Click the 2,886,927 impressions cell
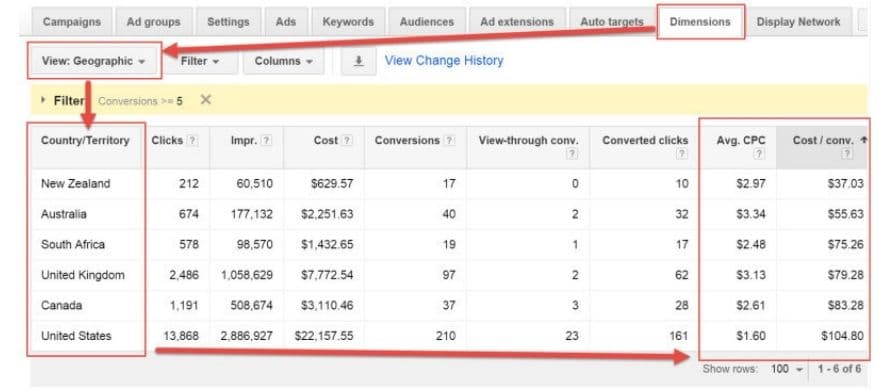 pos(247,336)
